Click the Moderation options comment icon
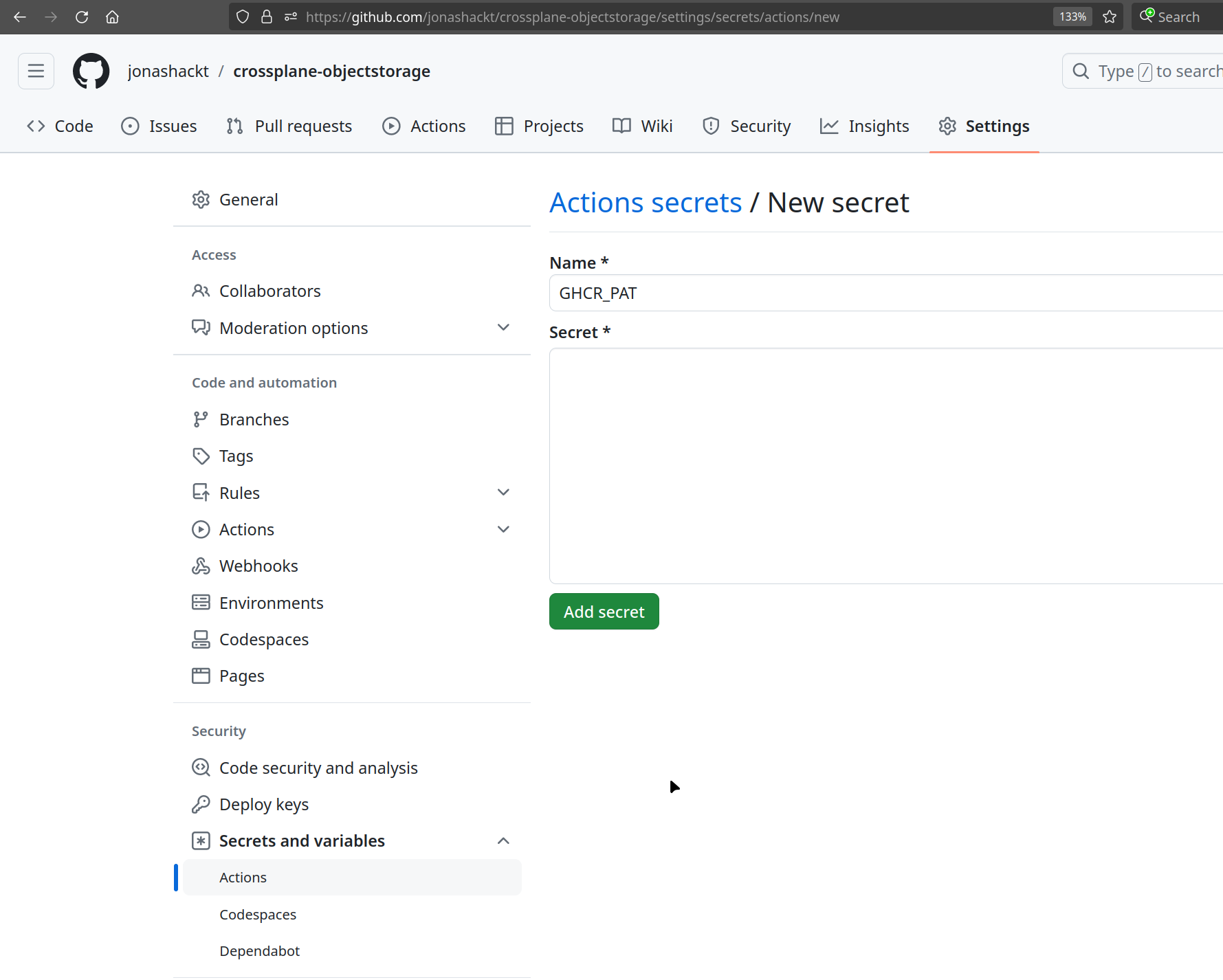 pyautogui.click(x=201, y=328)
